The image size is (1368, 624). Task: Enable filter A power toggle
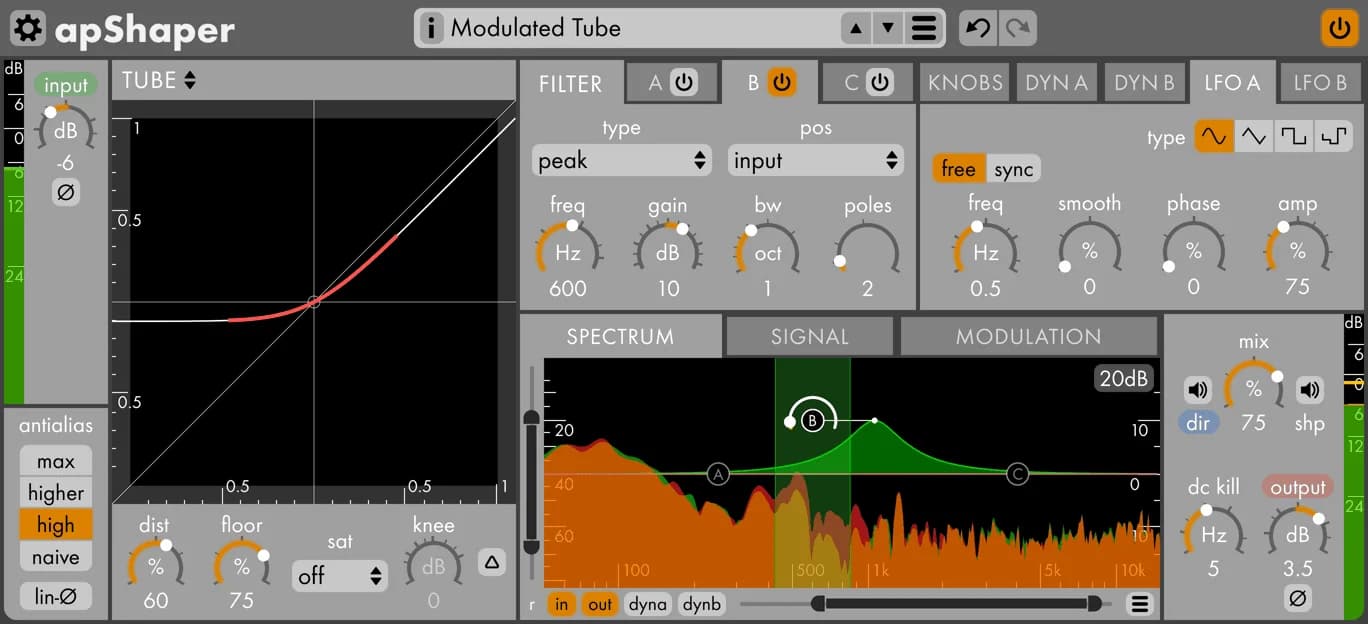(x=684, y=83)
